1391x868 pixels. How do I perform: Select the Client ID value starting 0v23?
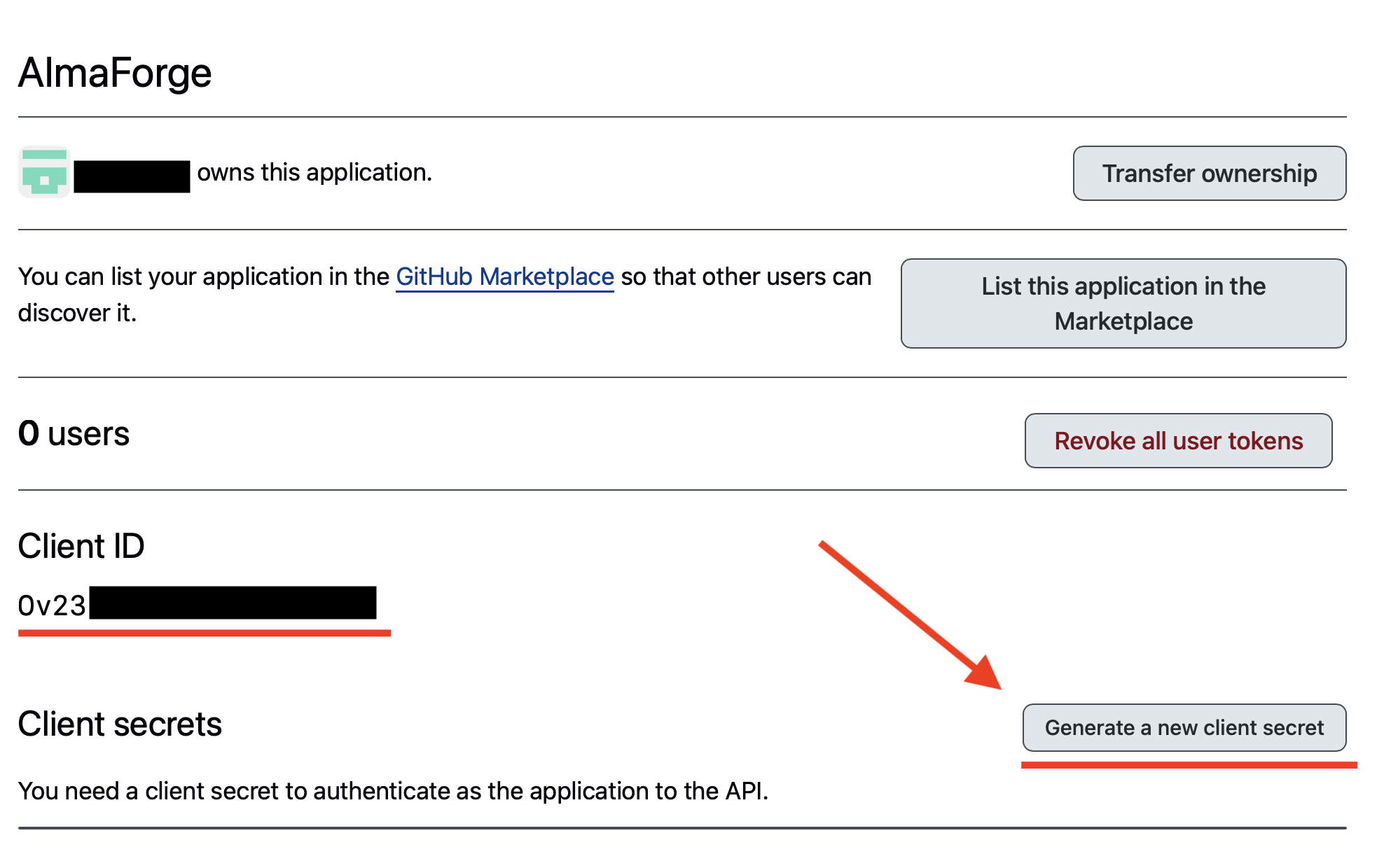[x=197, y=604]
